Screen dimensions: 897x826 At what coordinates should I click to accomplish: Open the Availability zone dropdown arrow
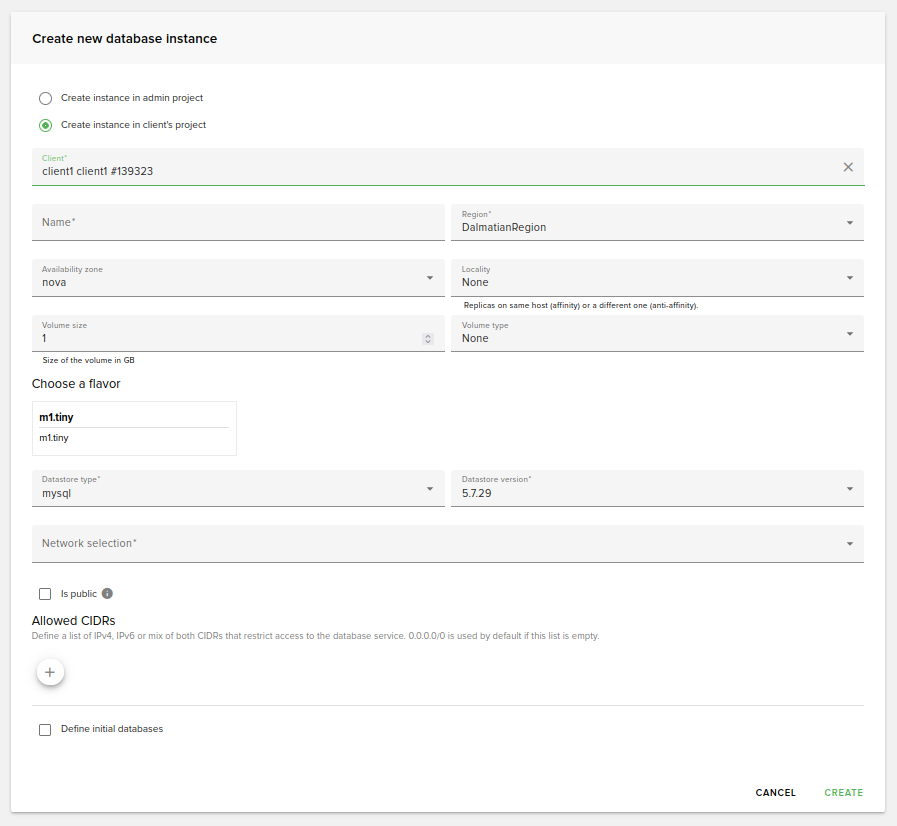(430, 277)
